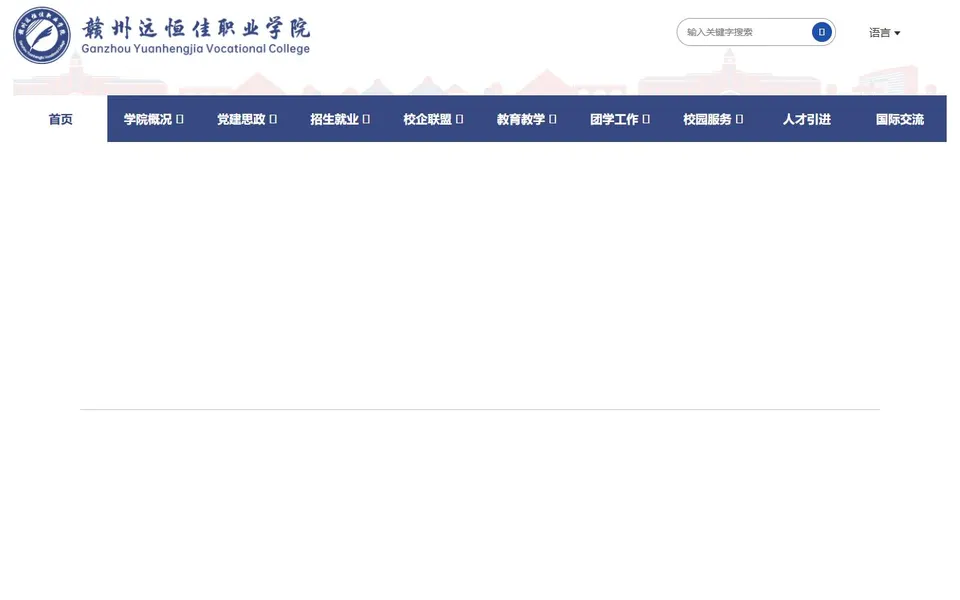The height and width of the screenshot is (600, 960).
Task: Open the 人才引进 page link
Action: coord(807,119)
